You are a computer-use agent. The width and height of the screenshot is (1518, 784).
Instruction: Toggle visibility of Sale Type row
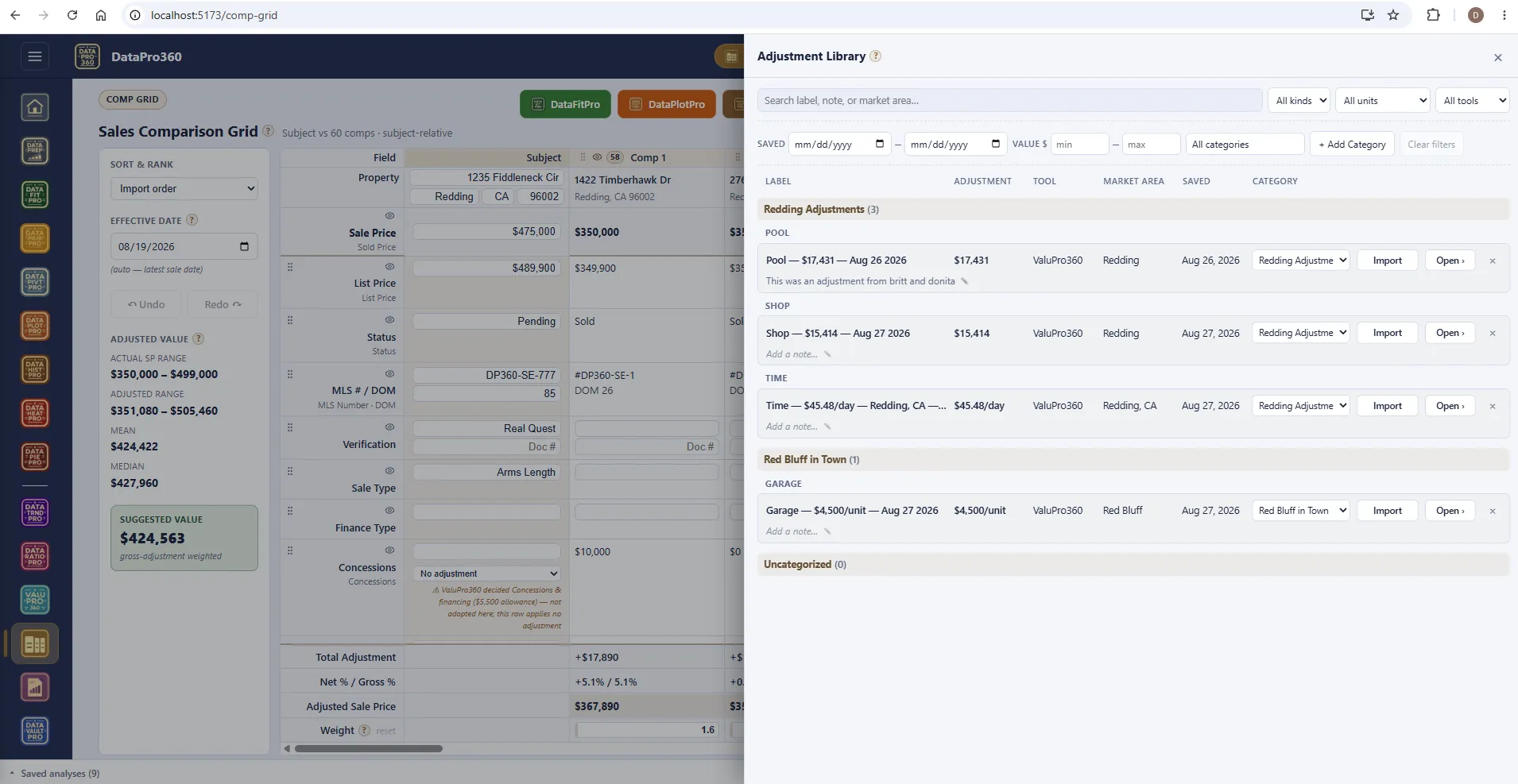[389, 471]
